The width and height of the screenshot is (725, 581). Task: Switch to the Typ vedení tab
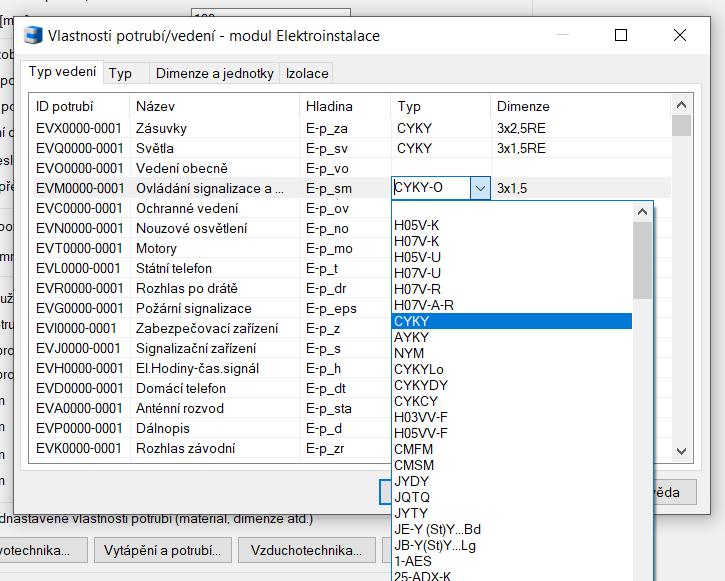tap(62, 72)
